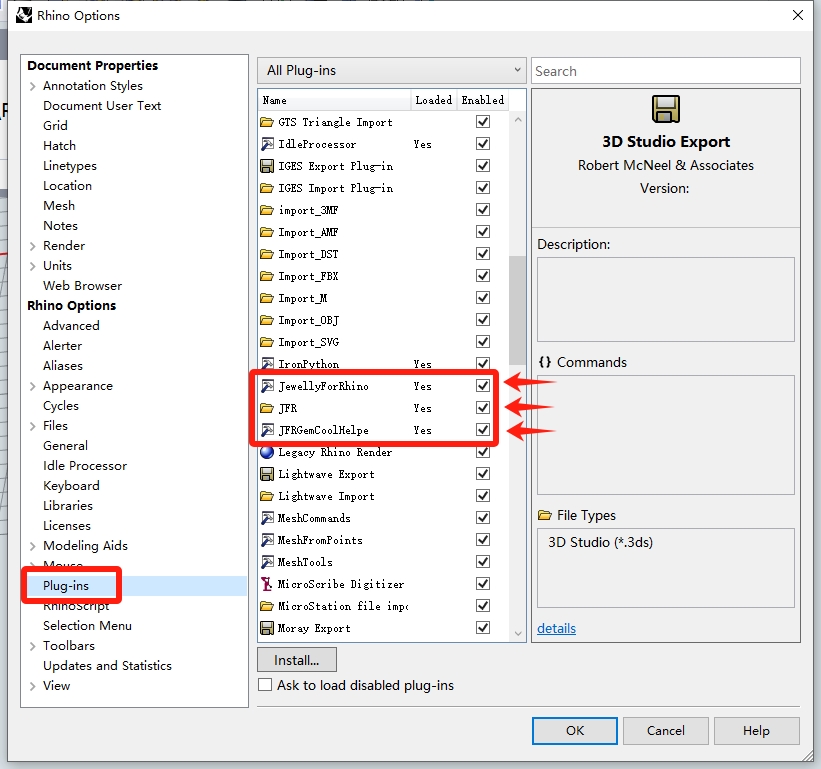821x769 pixels.
Task: Toggle Enabled checkbox for Import_OBJ
Action: click(x=483, y=319)
